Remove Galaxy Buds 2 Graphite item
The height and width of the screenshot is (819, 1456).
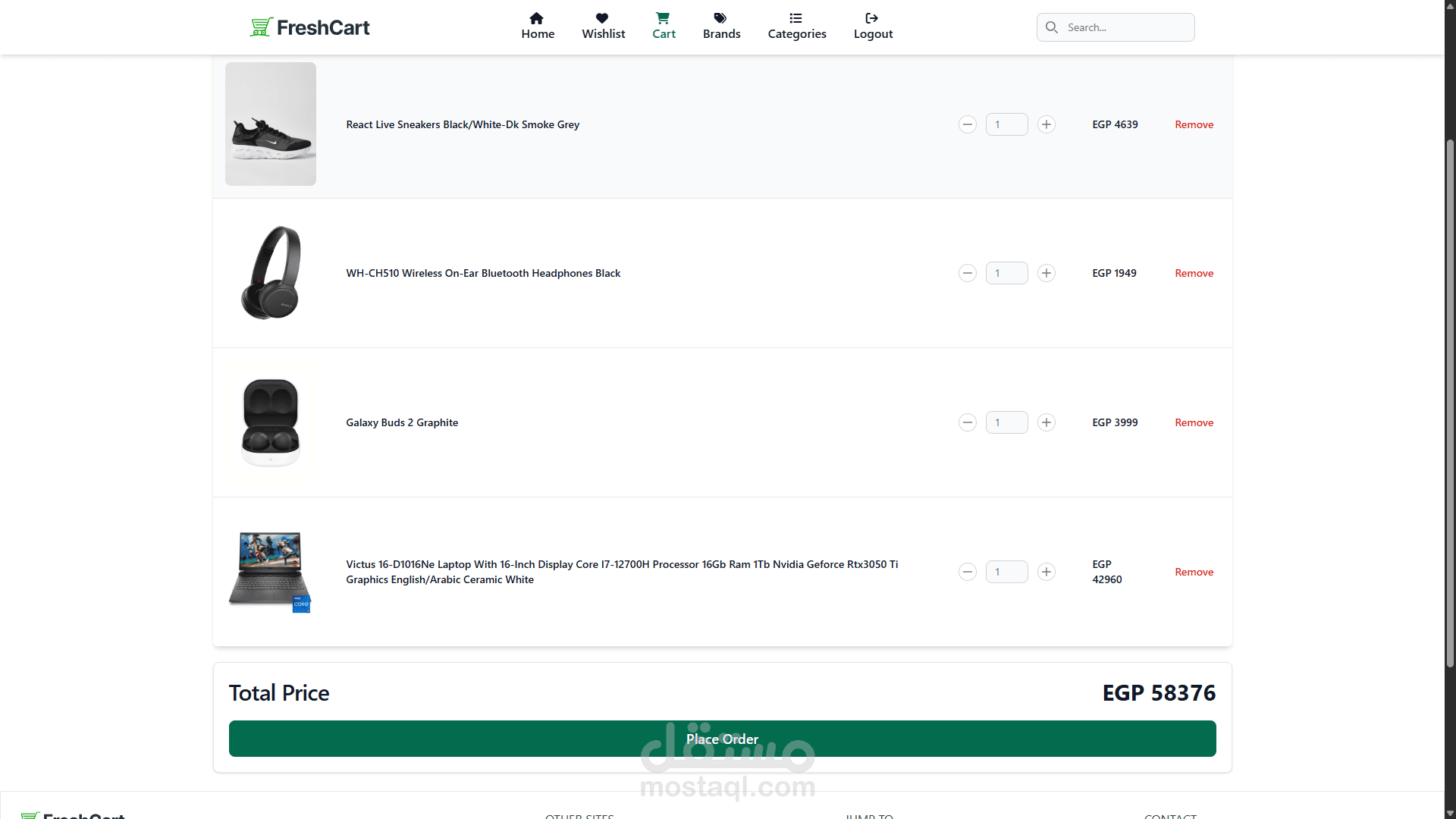pos(1194,422)
